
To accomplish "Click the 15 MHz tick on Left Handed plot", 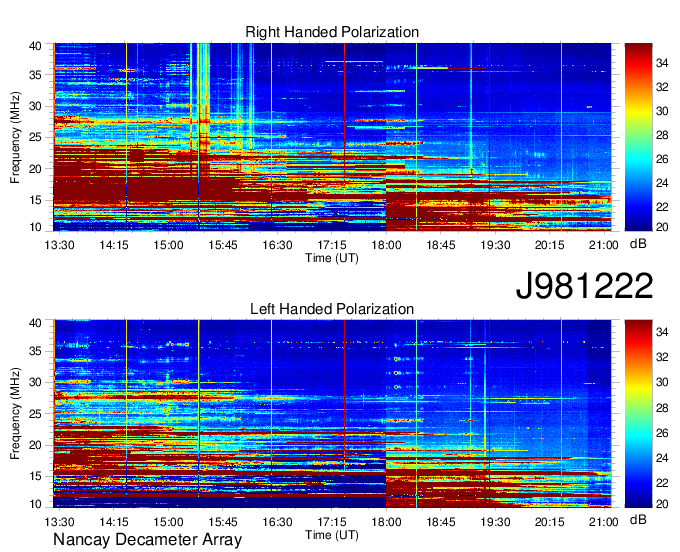I will (x=35, y=477).
